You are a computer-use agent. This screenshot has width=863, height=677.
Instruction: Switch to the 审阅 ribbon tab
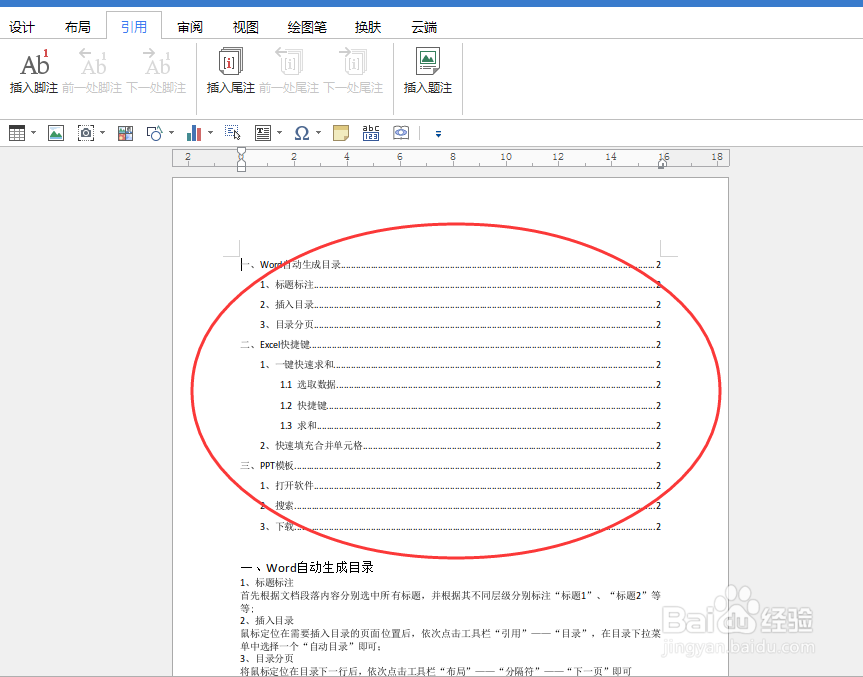[189, 26]
